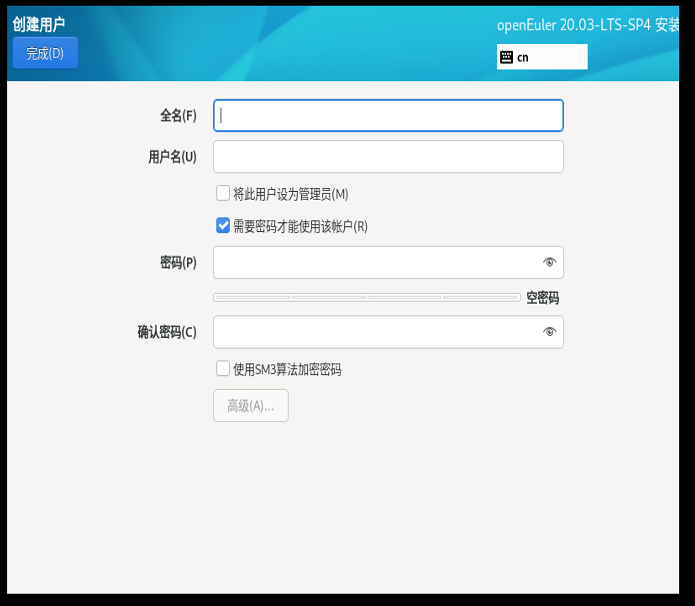This screenshot has width=695, height=606.
Task: Reveal confirm password via 确认密码 eye icon
Action: 549,332
